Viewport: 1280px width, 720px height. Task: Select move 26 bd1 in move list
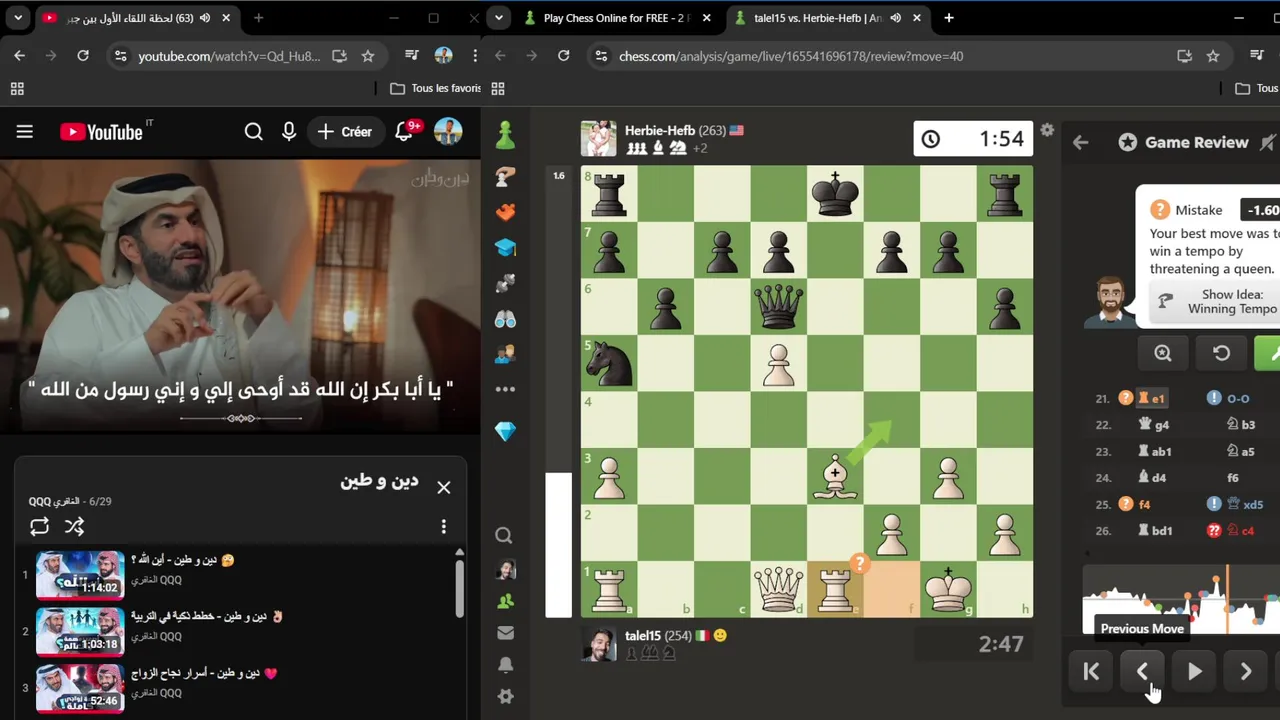(1154, 531)
